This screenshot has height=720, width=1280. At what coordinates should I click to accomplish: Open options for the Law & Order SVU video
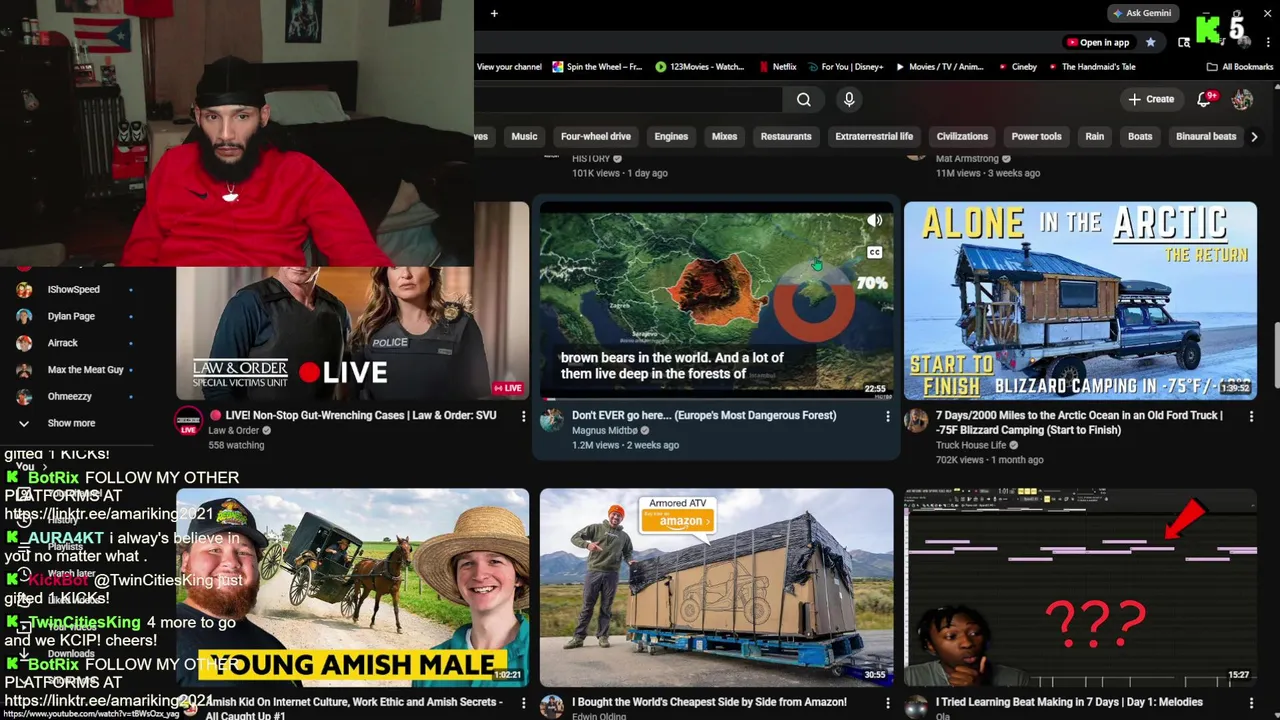point(523,416)
